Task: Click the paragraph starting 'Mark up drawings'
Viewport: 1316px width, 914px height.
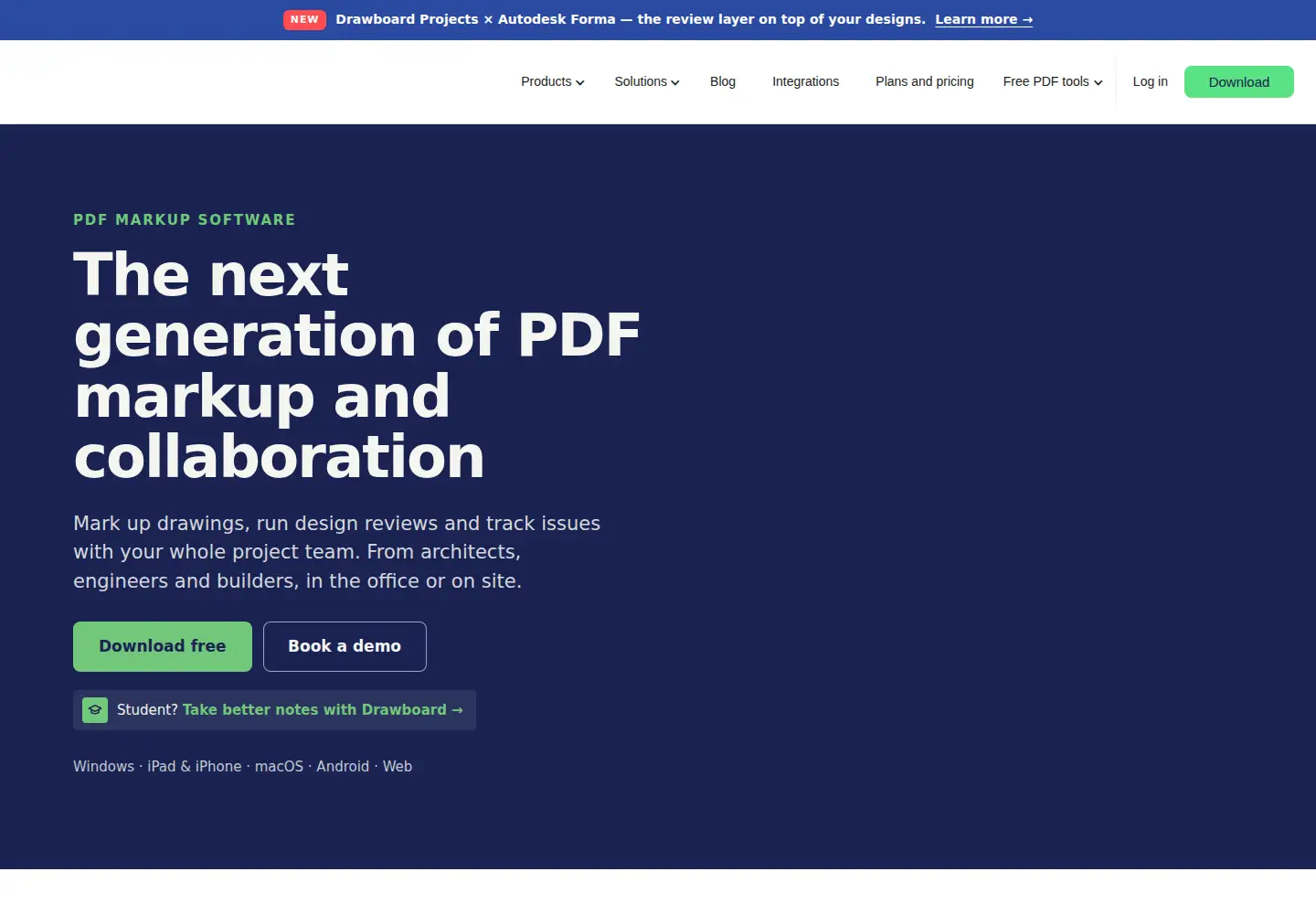Action: click(336, 552)
